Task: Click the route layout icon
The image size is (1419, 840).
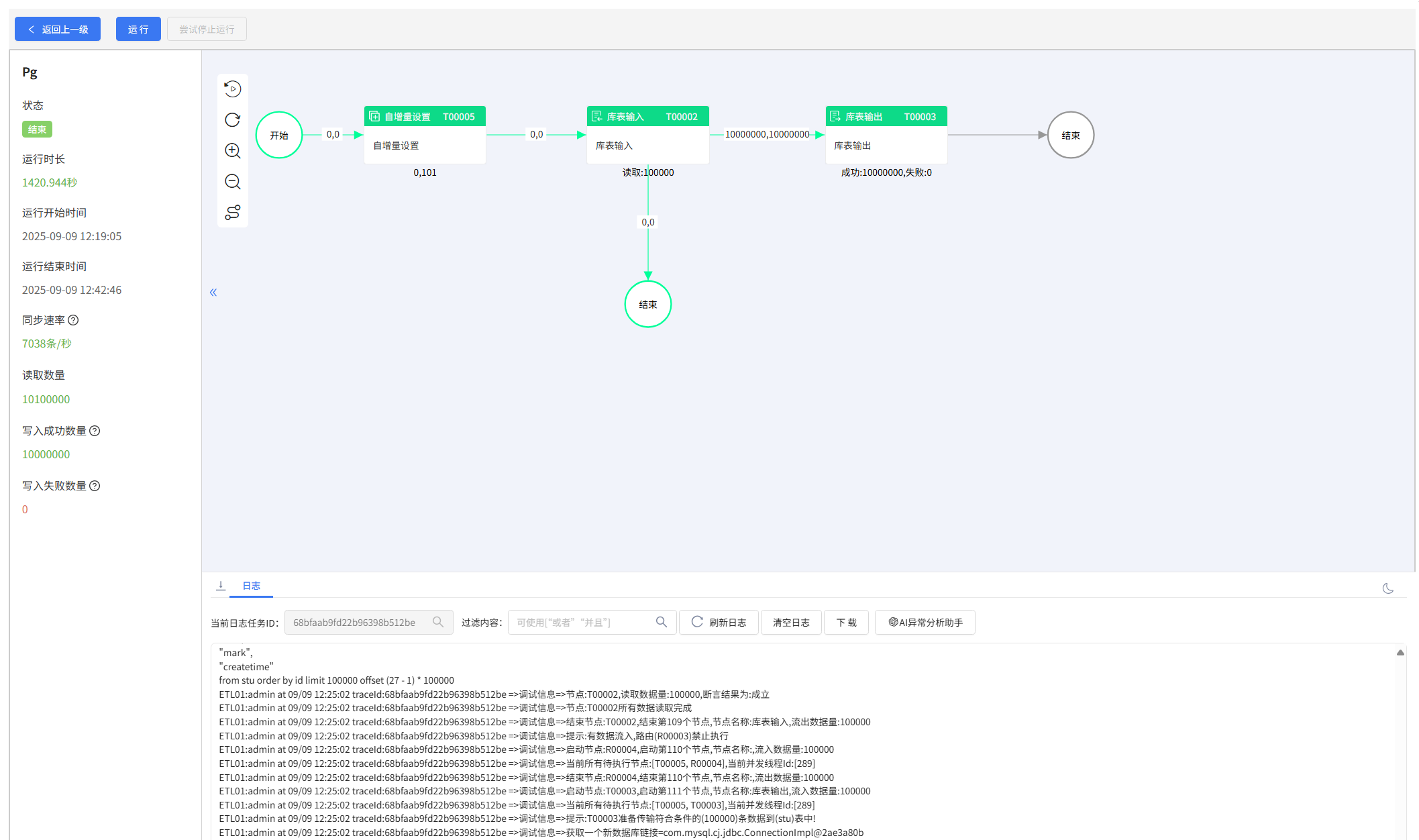Action: (233, 213)
